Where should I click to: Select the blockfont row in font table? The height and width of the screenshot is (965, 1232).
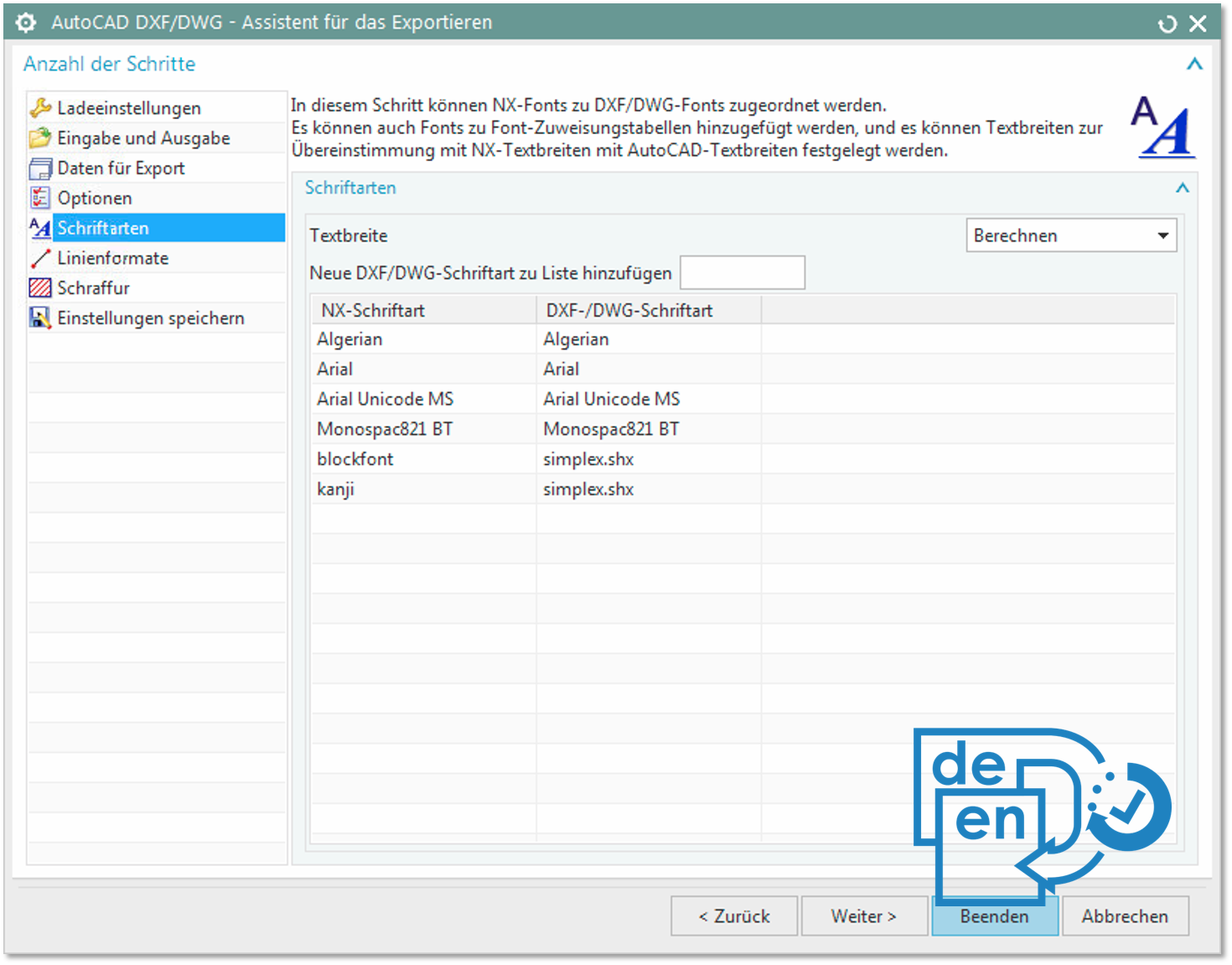tap(355, 459)
